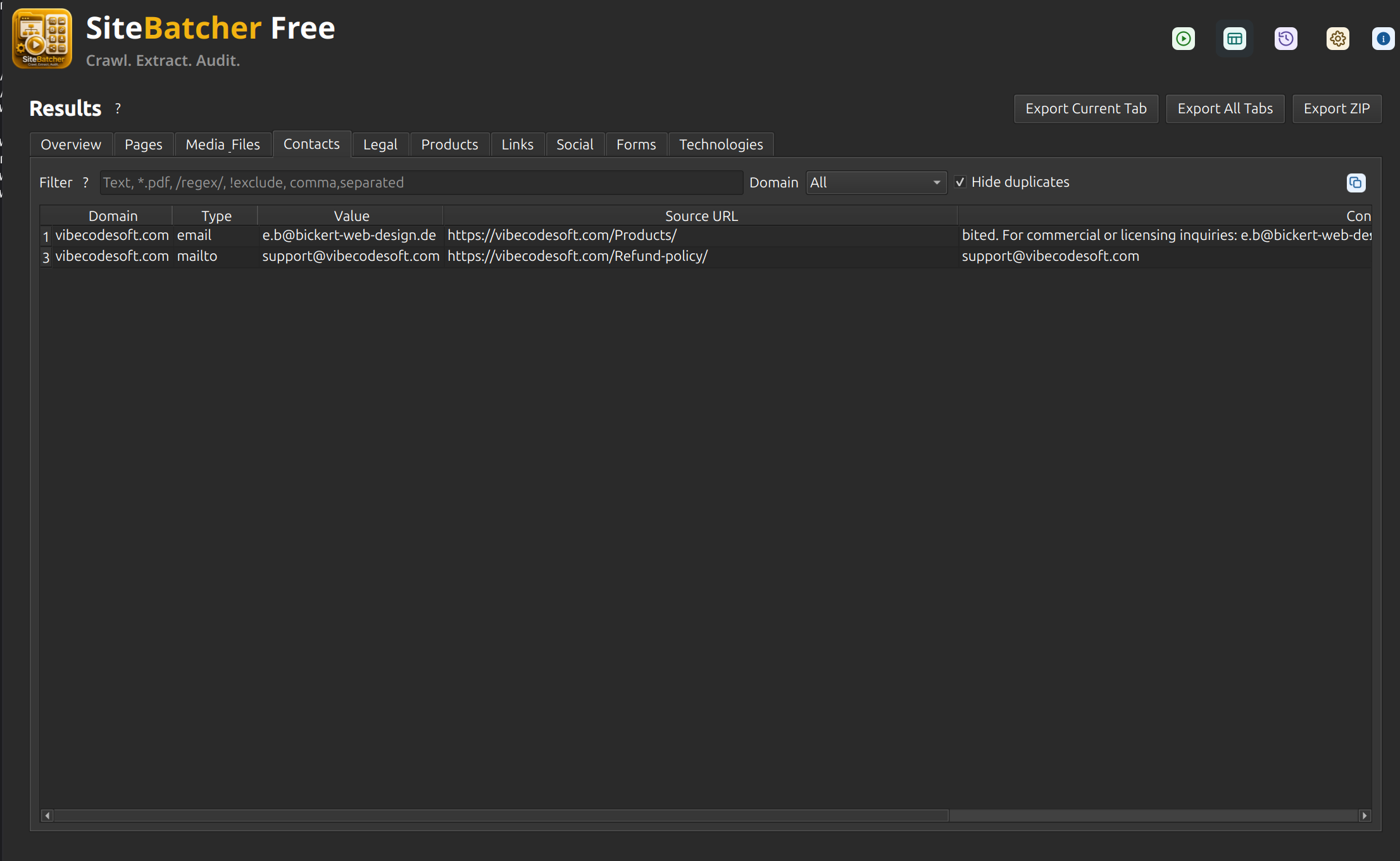This screenshot has height=861, width=1400.
Task: Click the horizontal scrollbar thumb
Action: 501,815
